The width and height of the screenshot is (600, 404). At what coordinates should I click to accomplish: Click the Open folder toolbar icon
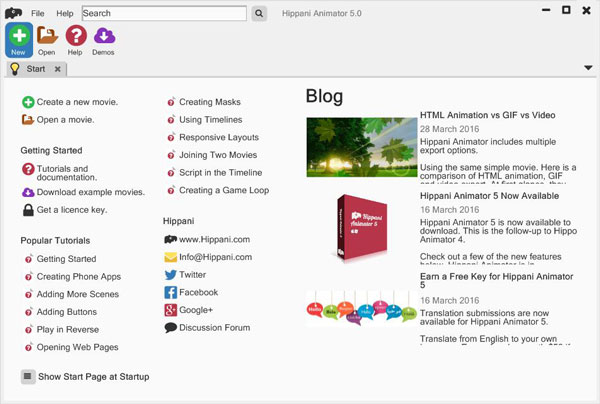click(x=47, y=36)
